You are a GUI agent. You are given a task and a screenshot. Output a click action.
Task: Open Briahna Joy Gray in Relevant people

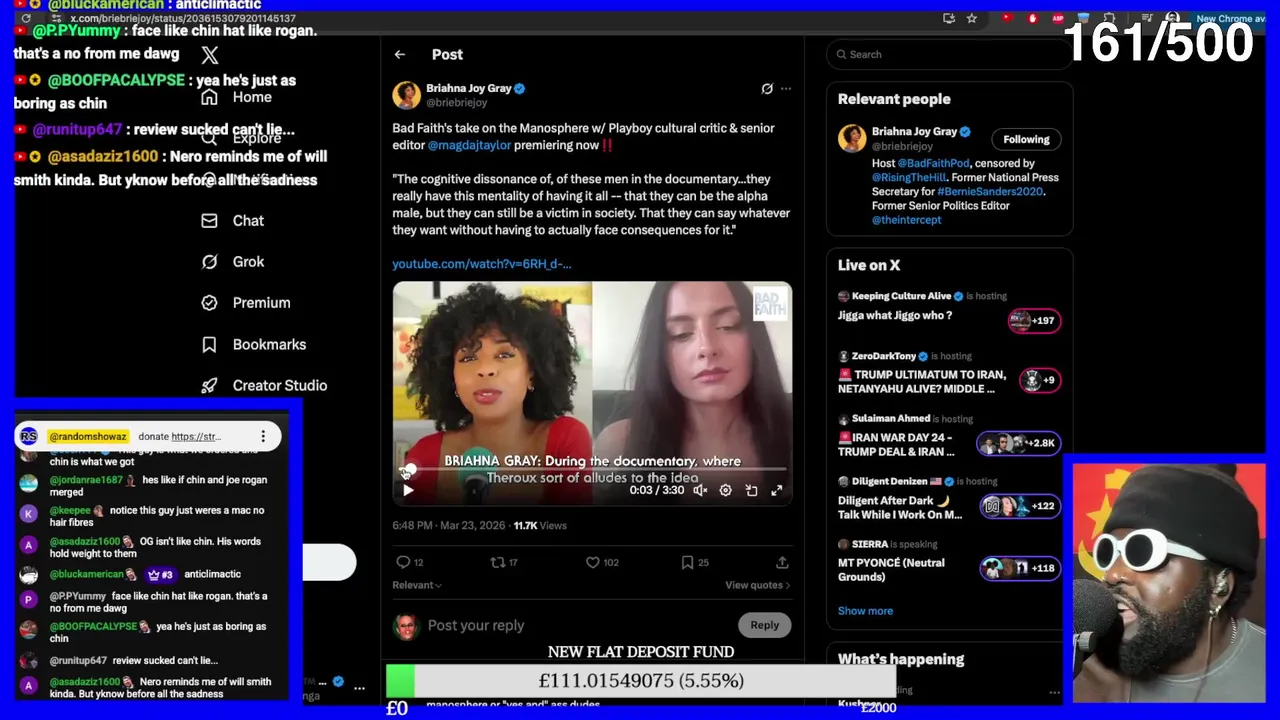(x=914, y=132)
